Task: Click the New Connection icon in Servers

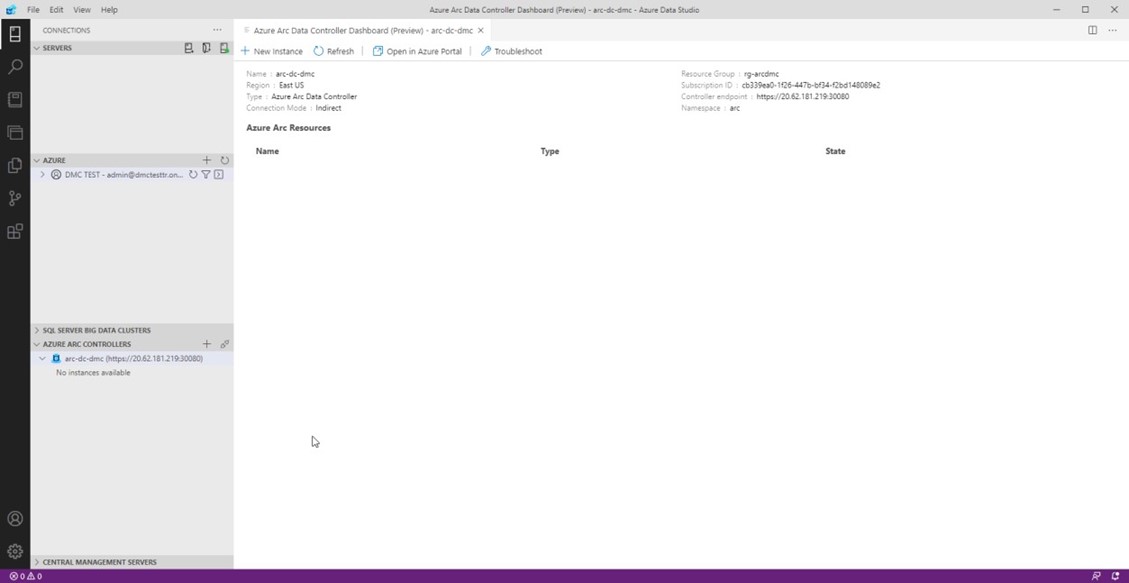Action: (x=189, y=48)
